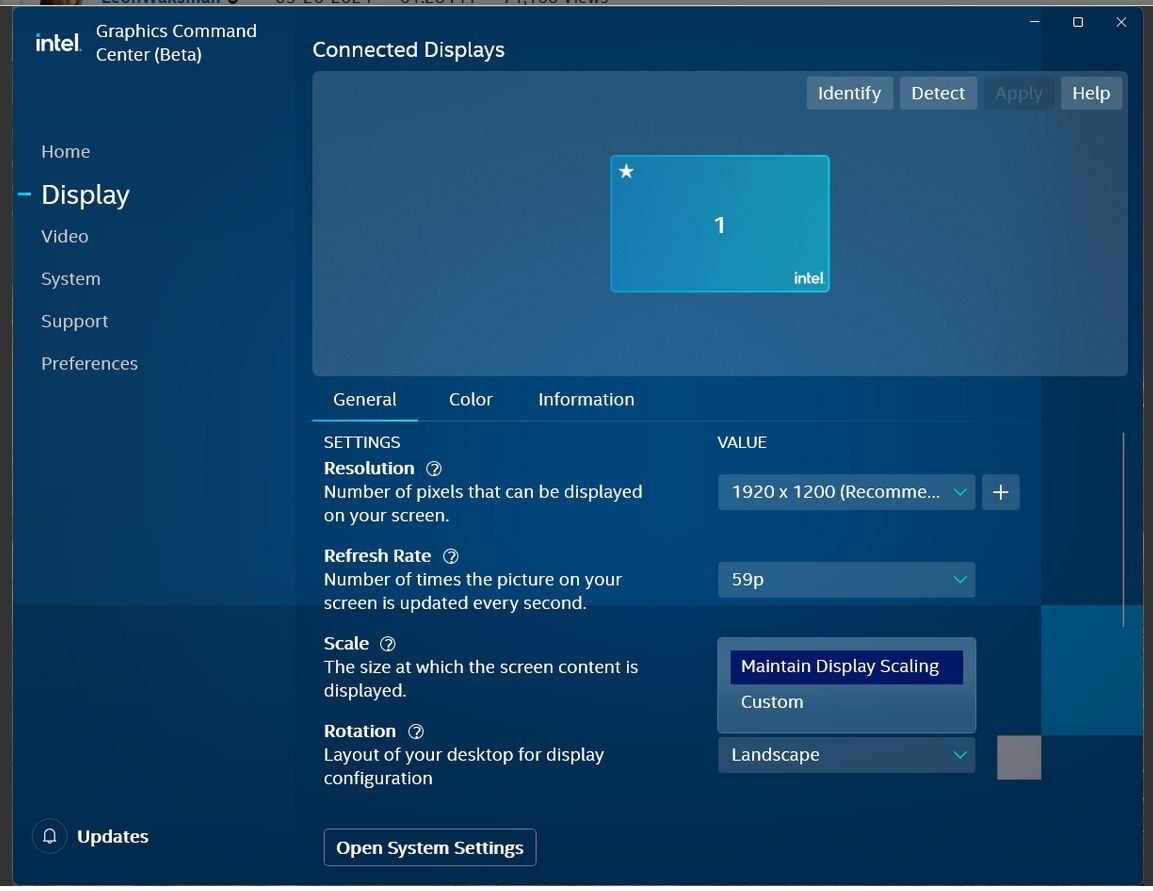
Task: Open System section in sidebar
Action: coord(71,279)
